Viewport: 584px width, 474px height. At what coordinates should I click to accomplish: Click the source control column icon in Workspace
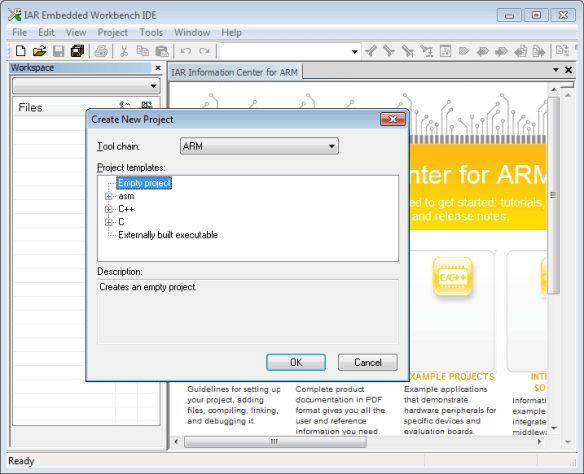(x=147, y=105)
